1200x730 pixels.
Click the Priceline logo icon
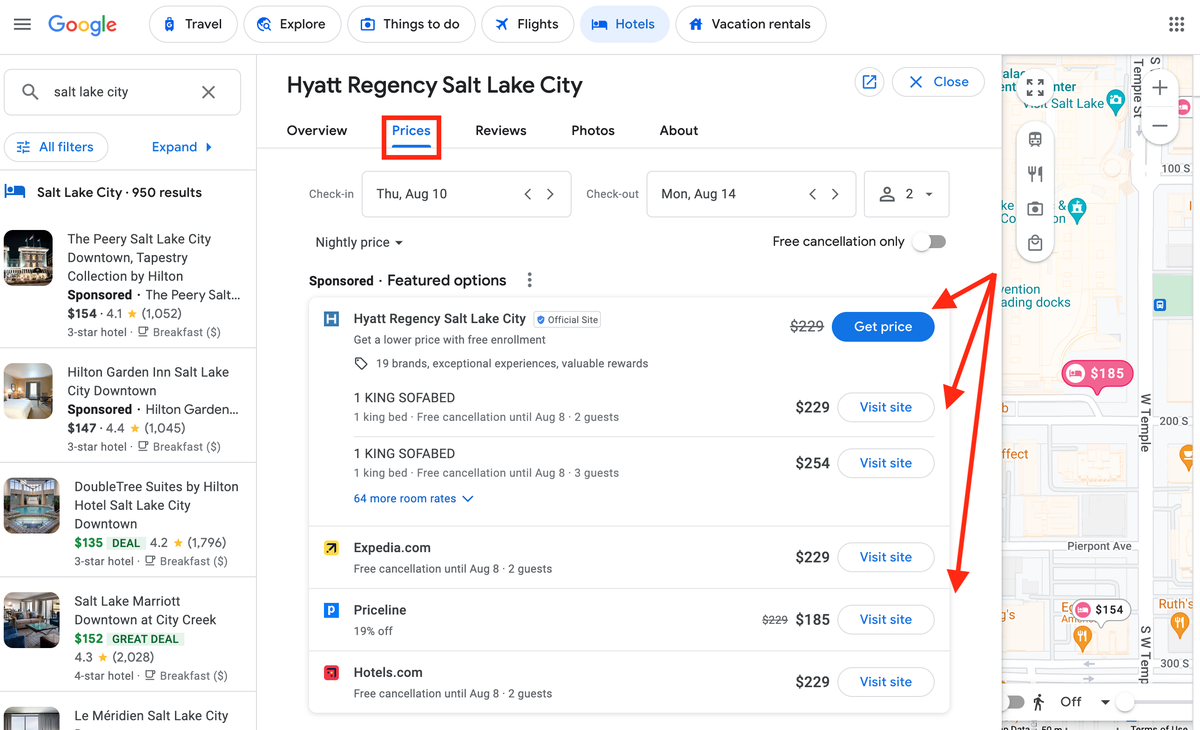click(331, 611)
